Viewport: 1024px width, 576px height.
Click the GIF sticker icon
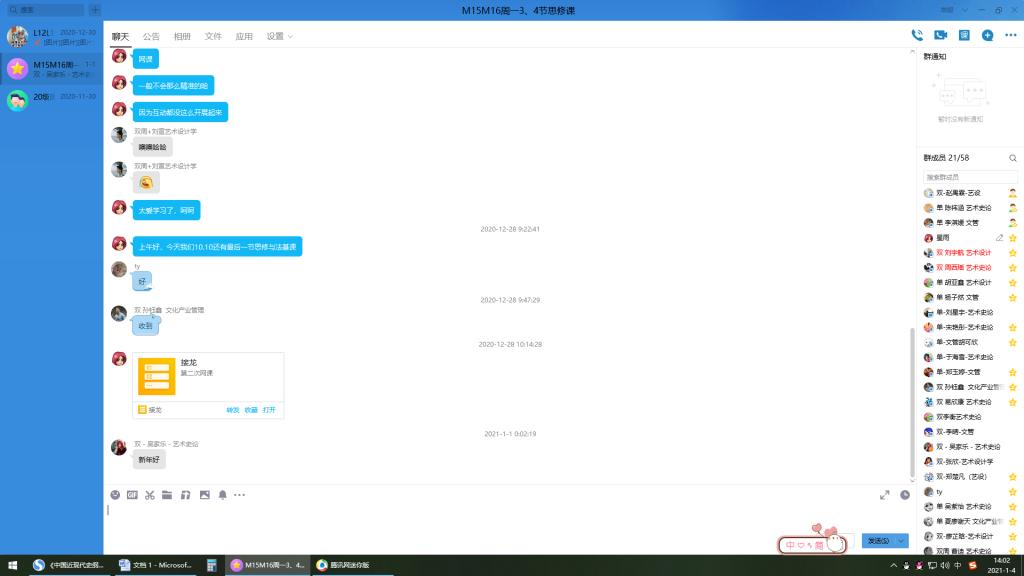[132, 494]
